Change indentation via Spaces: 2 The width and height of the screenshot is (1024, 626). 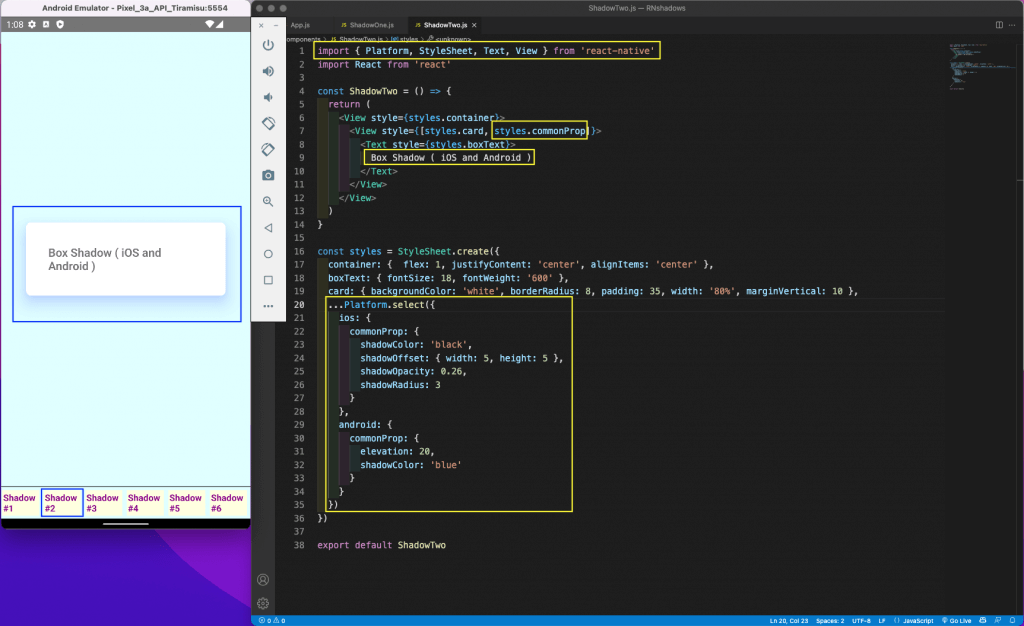click(x=828, y=620)
